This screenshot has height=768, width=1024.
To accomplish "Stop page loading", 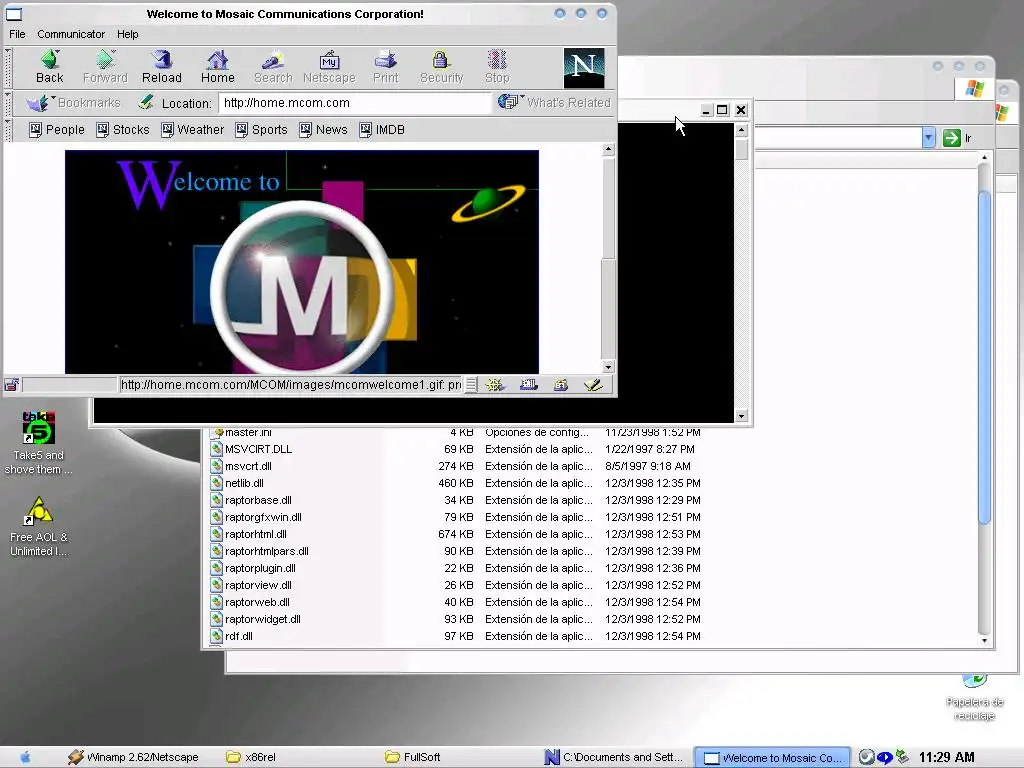I will 497,67.
